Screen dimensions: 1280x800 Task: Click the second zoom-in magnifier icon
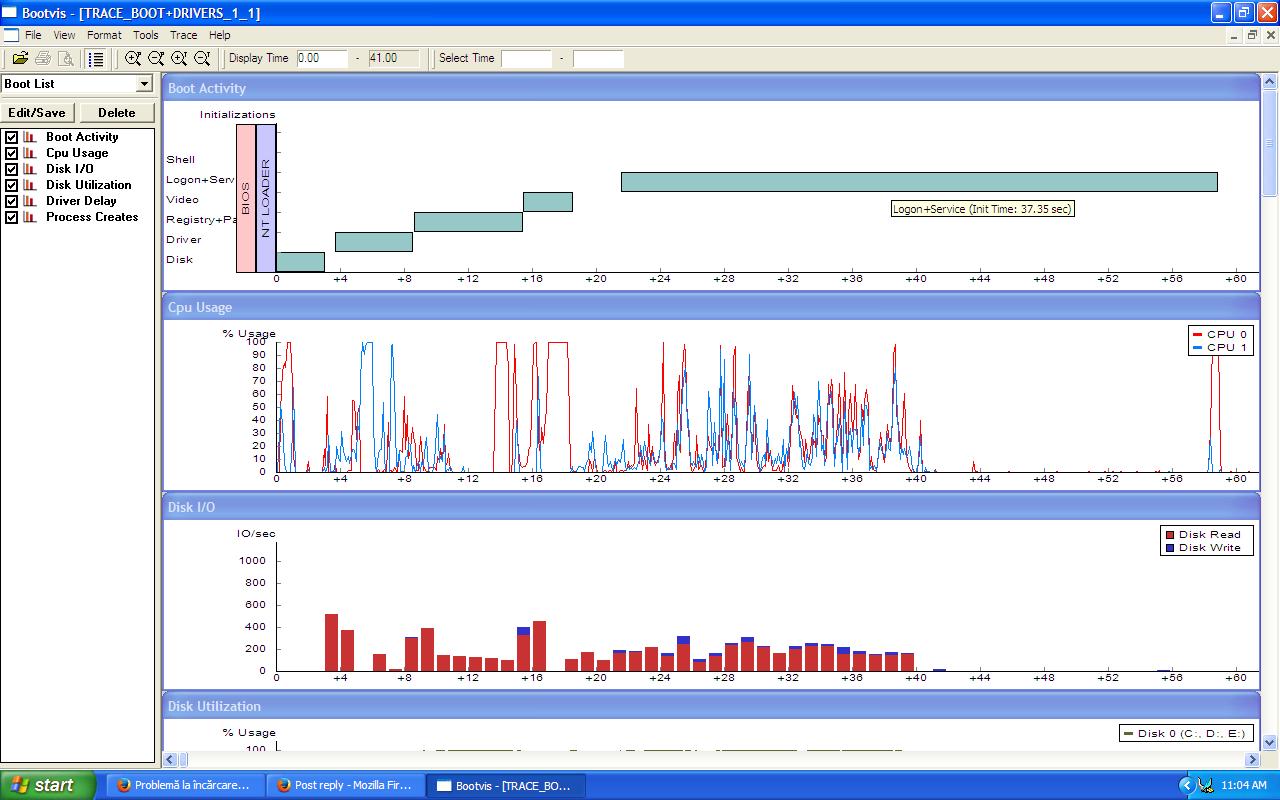click(179, 59)
